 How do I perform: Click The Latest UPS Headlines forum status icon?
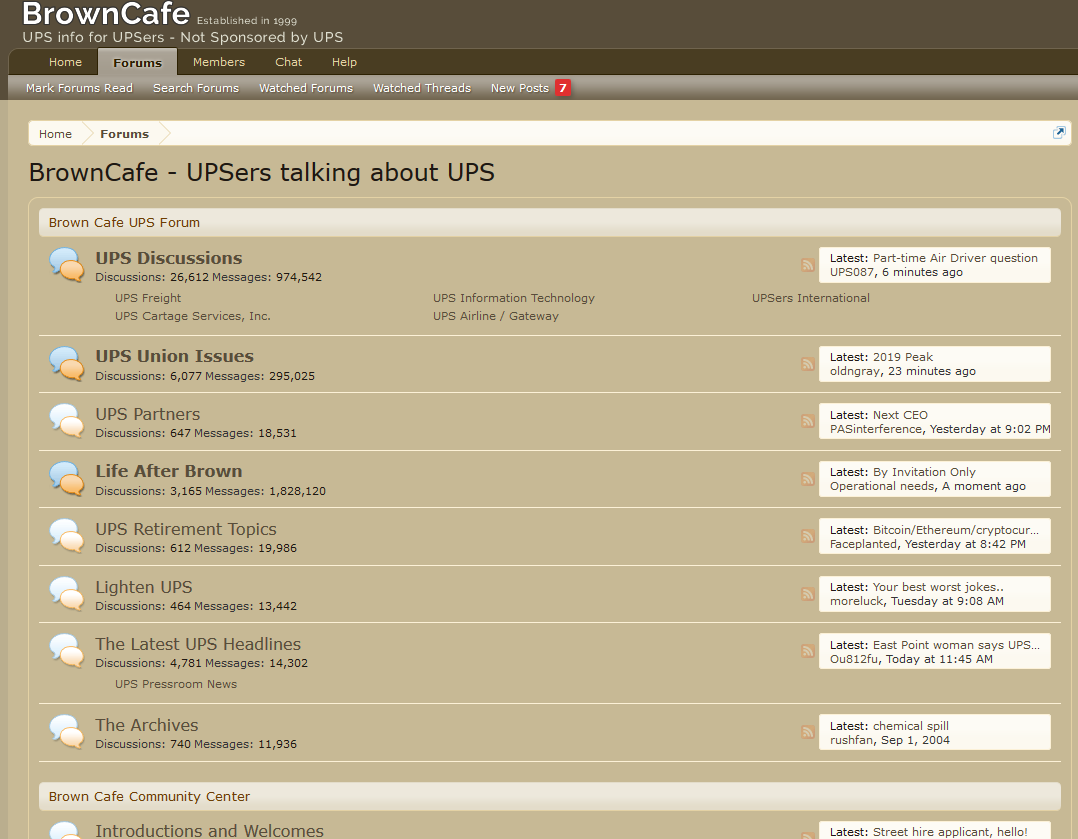point(67,650)
